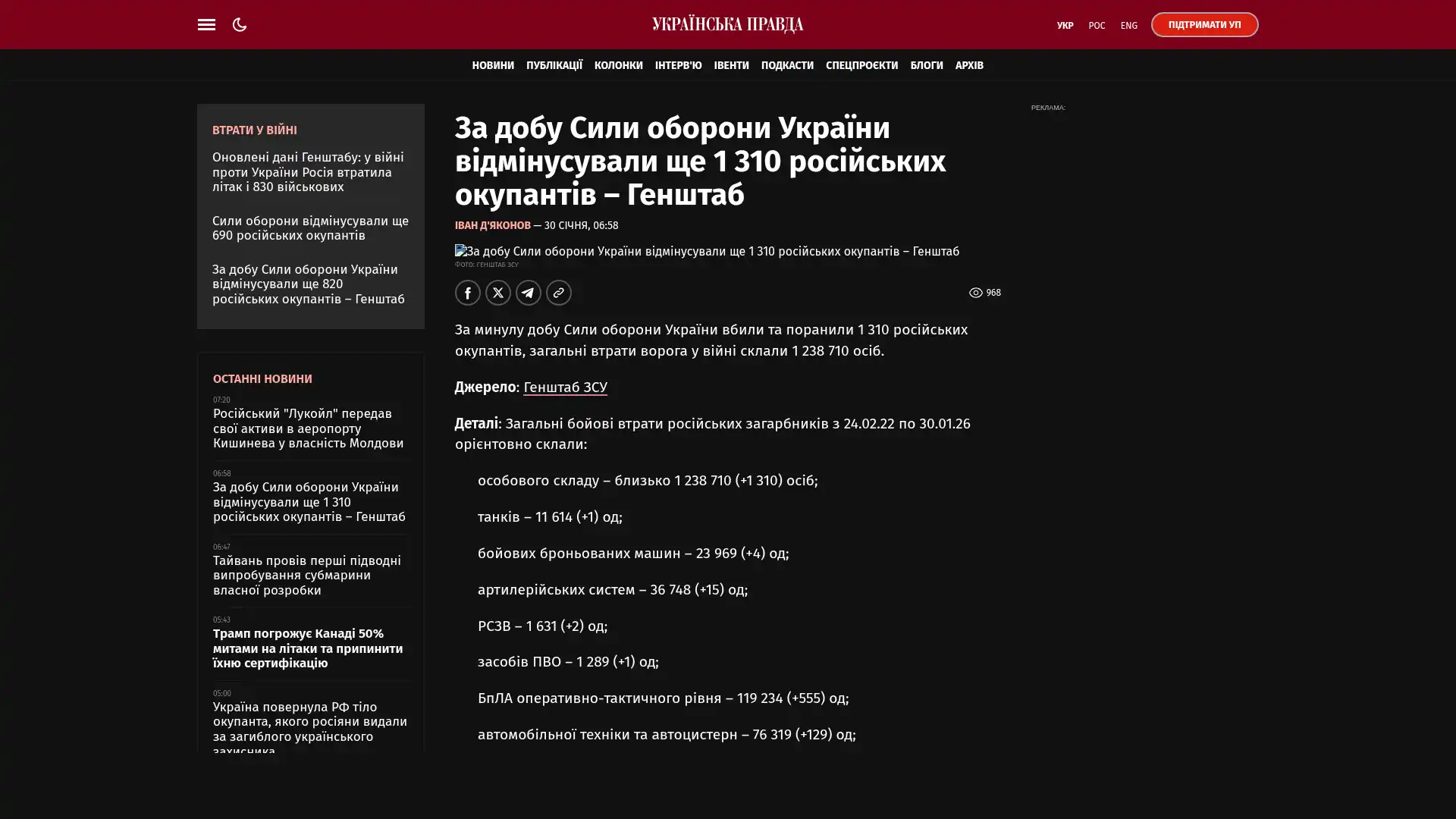Share article on X (Twitter)
Screen dimensions: 1456x819
click(497, 293)
